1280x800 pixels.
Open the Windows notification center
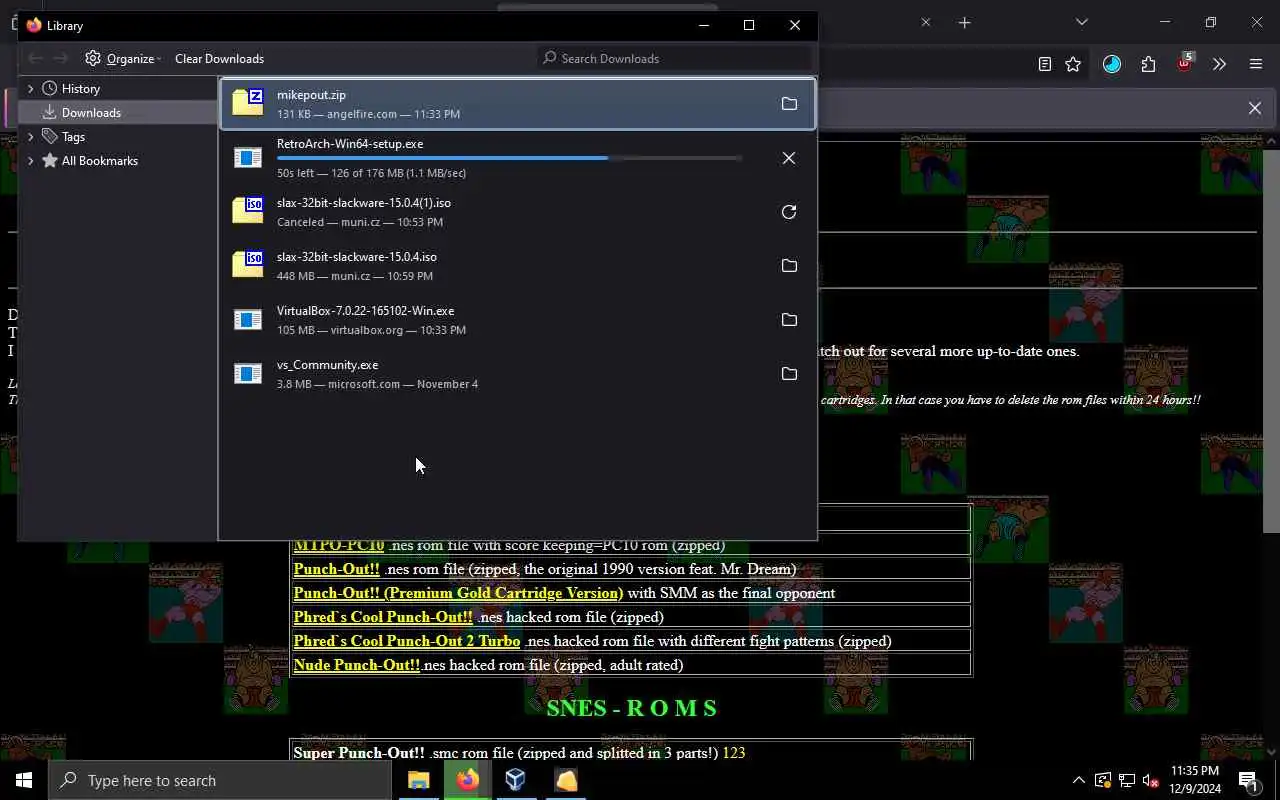coord(1248,780)
